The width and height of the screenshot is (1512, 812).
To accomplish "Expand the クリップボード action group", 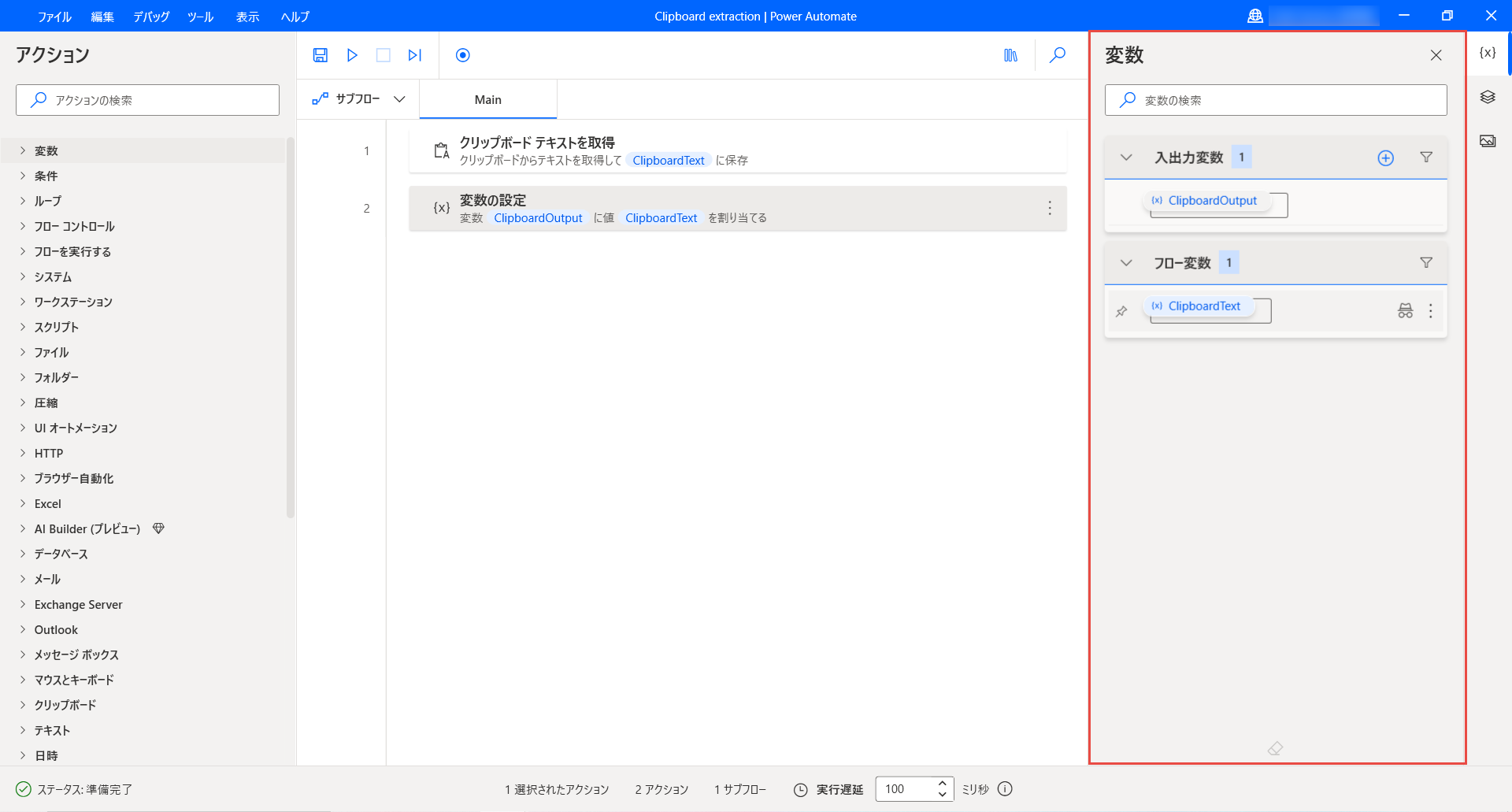I will coord(23,705).
